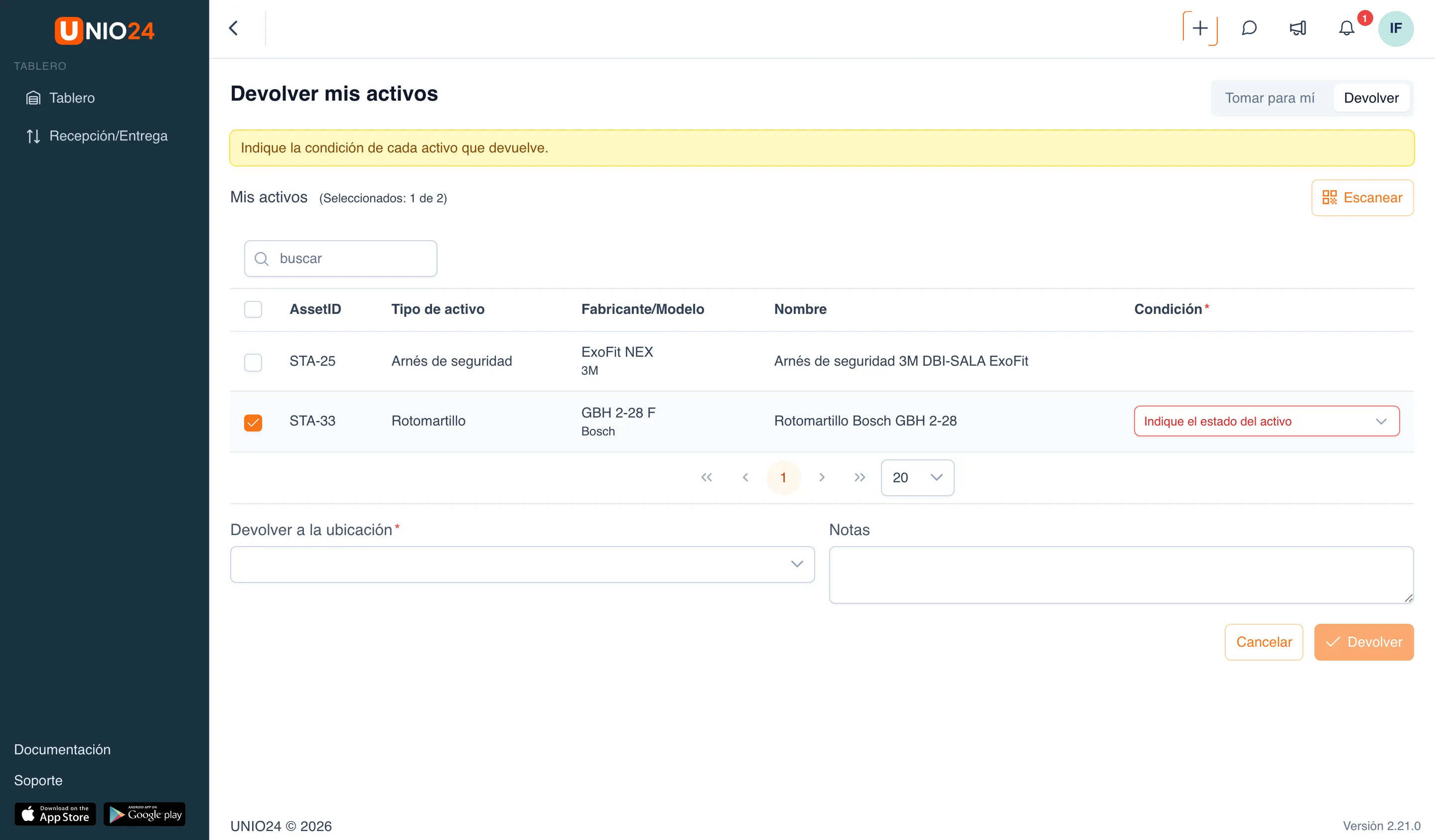
Task: Click the Tipo de activo column header
Action: [438, 309]
